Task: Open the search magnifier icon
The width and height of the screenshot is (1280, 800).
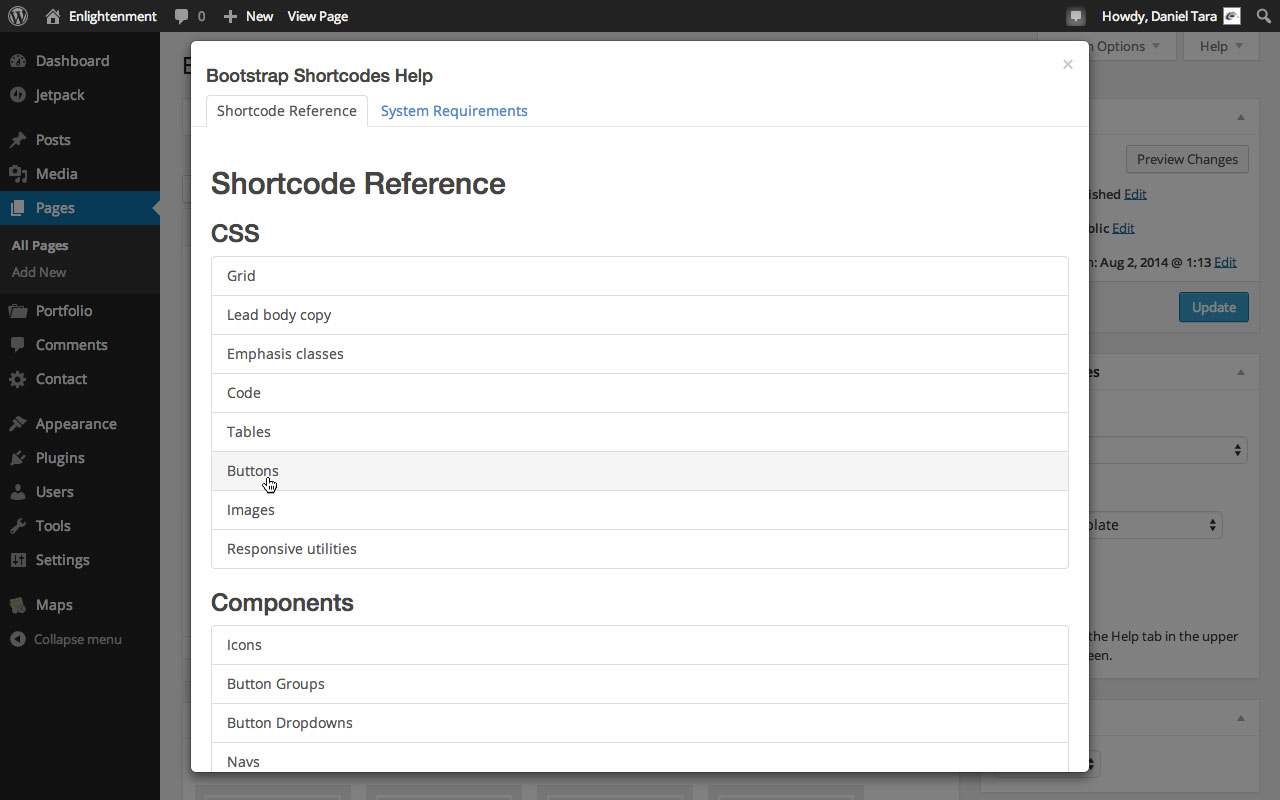Action: pos(1263,16)
